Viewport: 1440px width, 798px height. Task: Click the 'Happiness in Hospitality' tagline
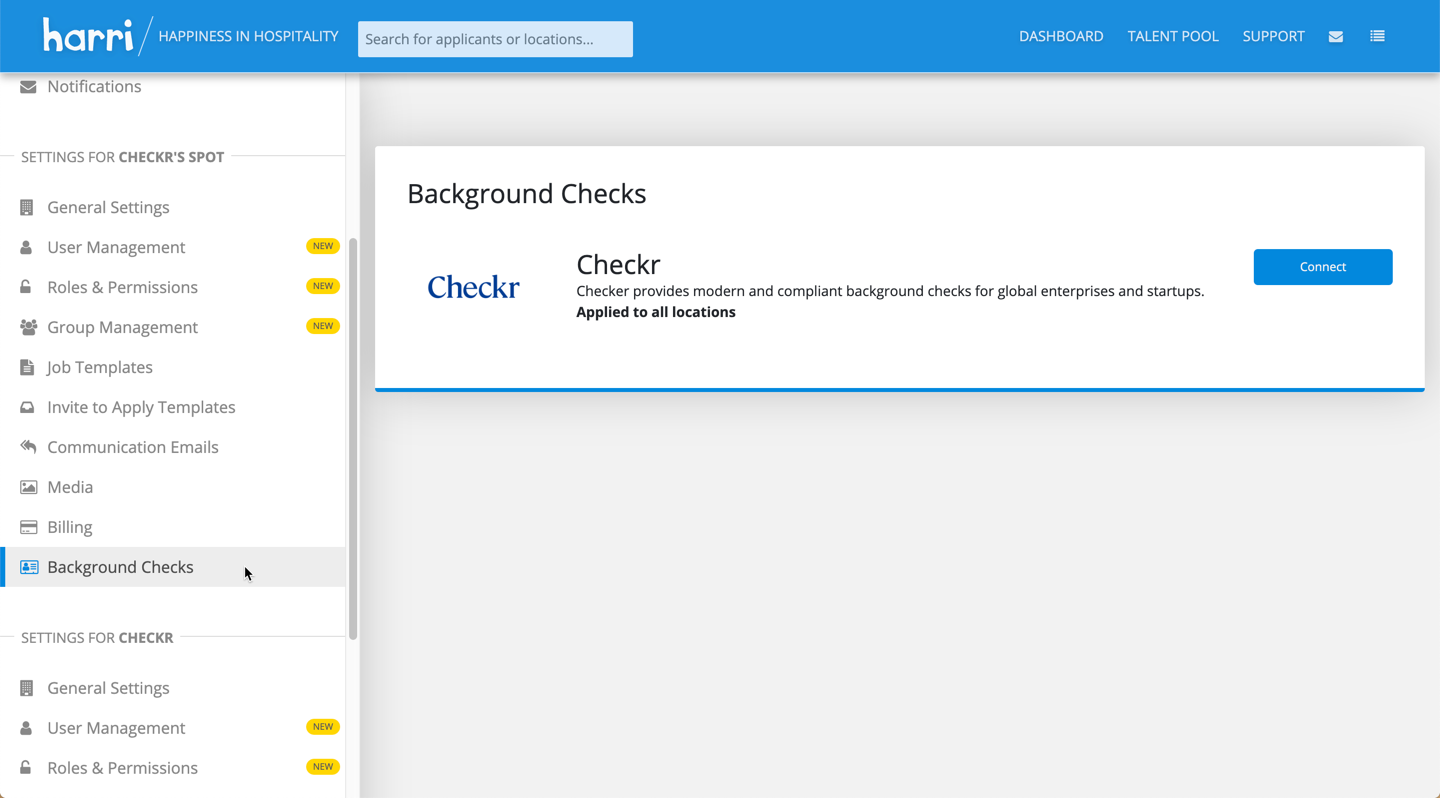click(248, 36)
